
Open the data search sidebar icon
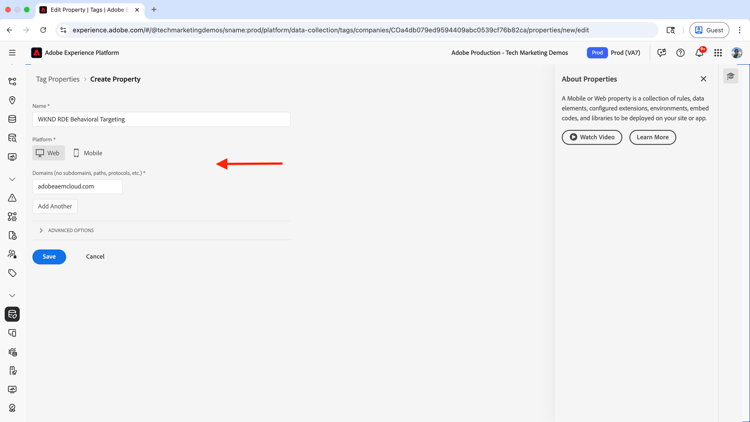pos(12,138)
